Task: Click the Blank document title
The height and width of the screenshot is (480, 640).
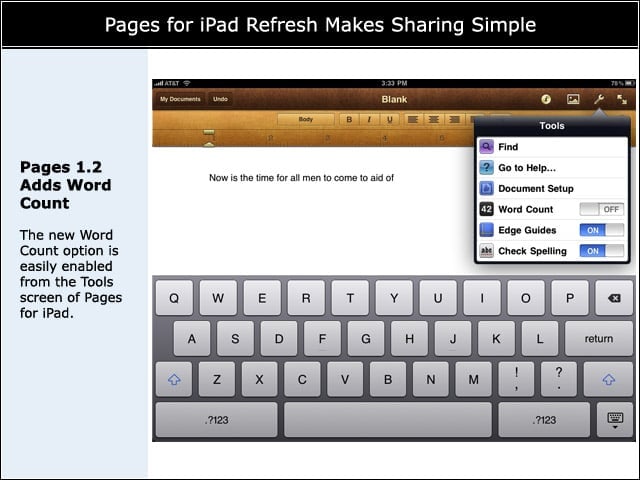Action: coord(394,99)
